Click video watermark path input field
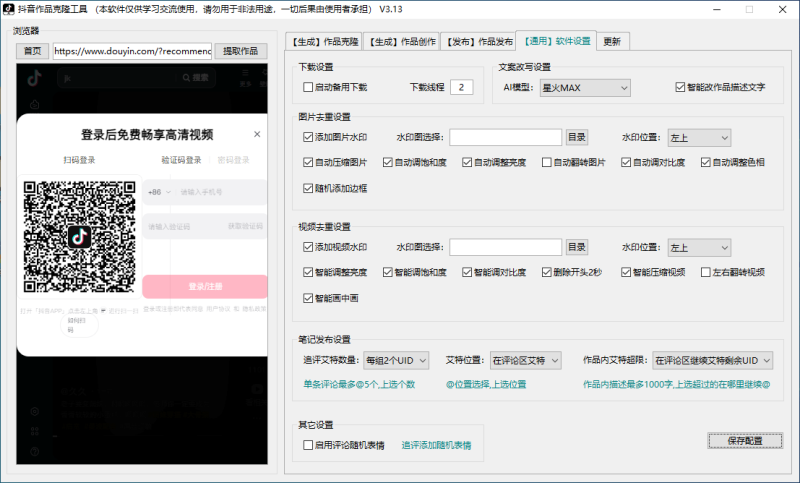 506,247
